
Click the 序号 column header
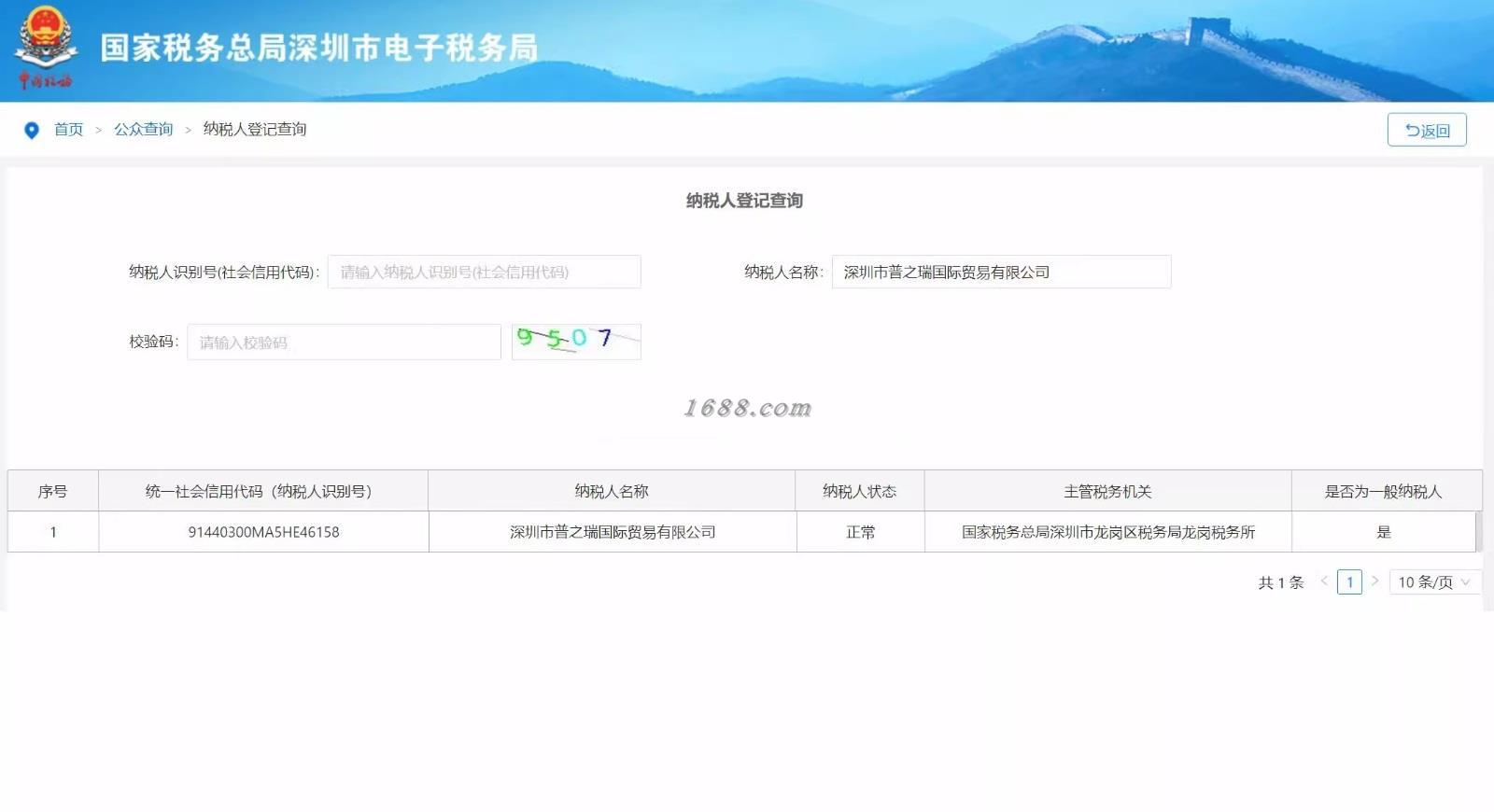52,491
